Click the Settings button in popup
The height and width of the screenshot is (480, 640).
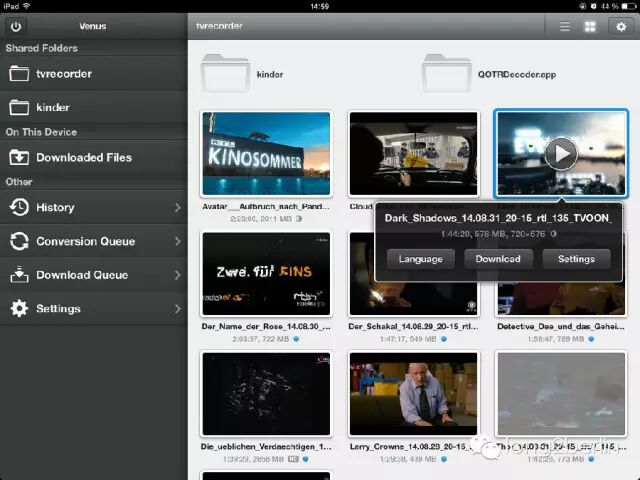point(576,259)
